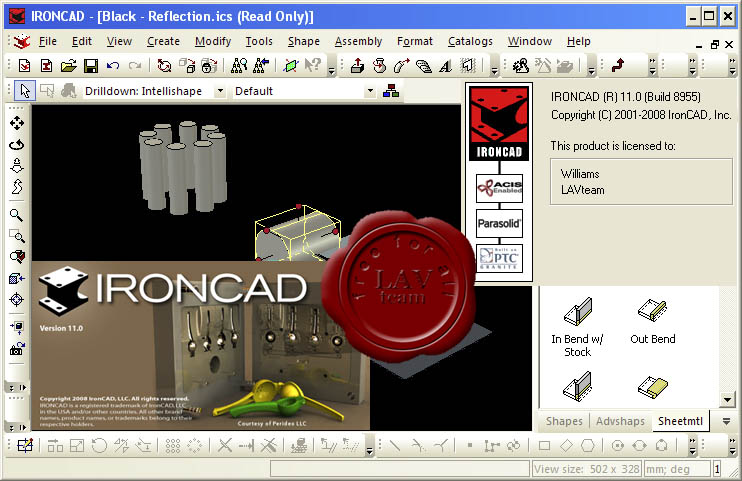
Task: Click the Extrude shape icon
Action: [x=357, y=65]
